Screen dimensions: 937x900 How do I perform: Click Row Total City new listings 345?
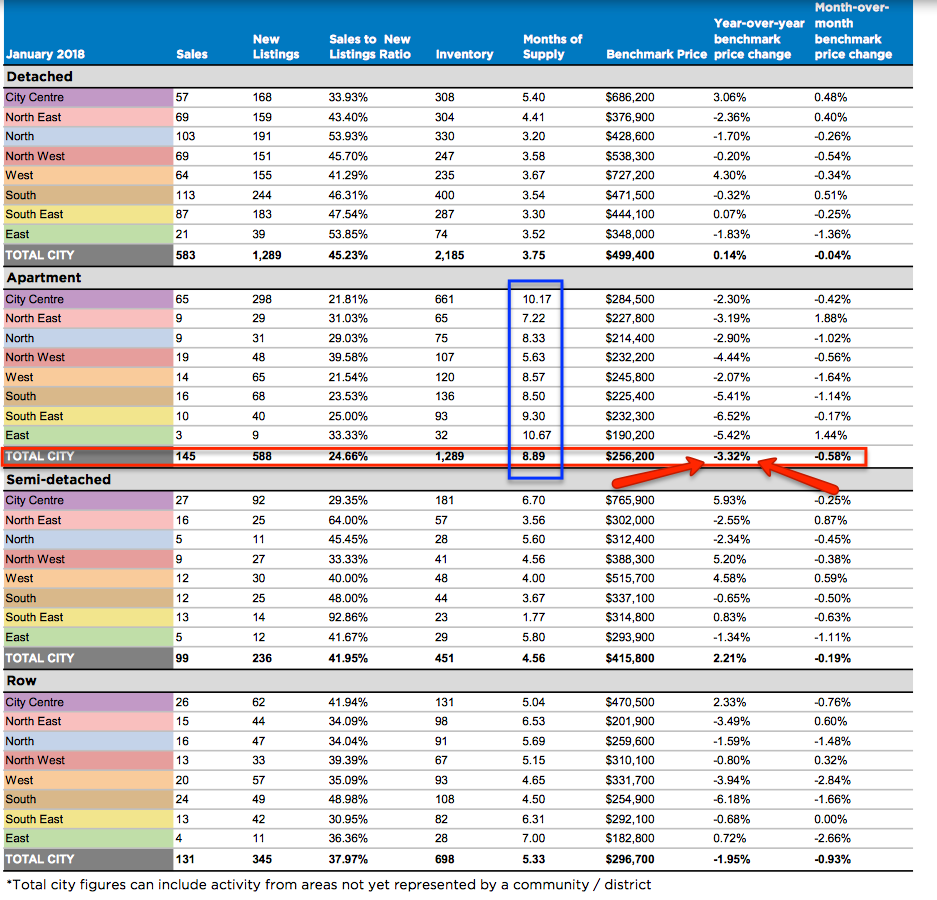(262, 859)
